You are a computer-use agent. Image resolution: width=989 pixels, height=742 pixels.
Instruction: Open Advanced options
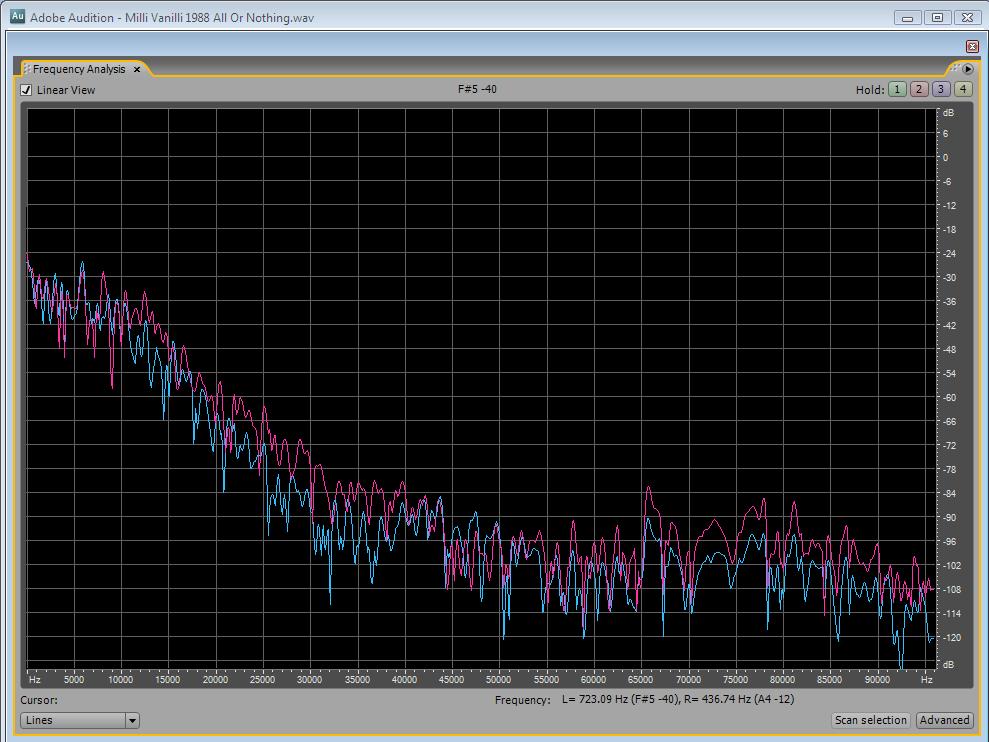(944, 720)
